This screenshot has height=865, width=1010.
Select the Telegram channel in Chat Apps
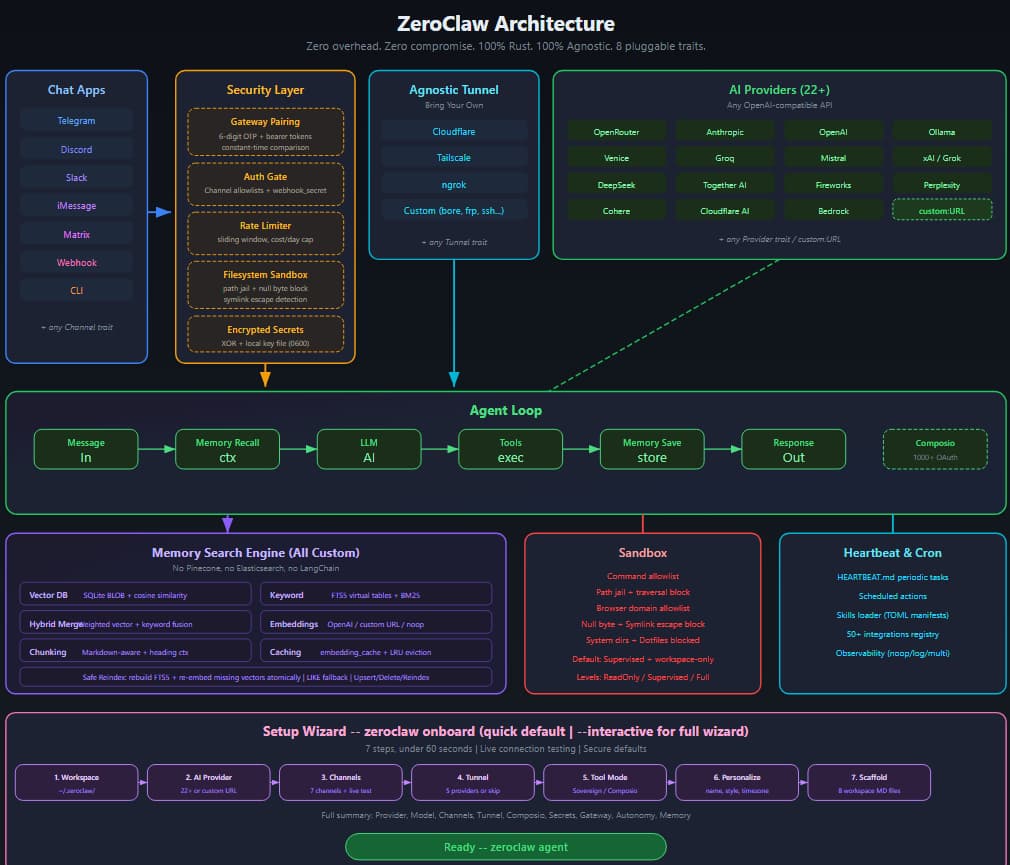click(x=76, y=119)
